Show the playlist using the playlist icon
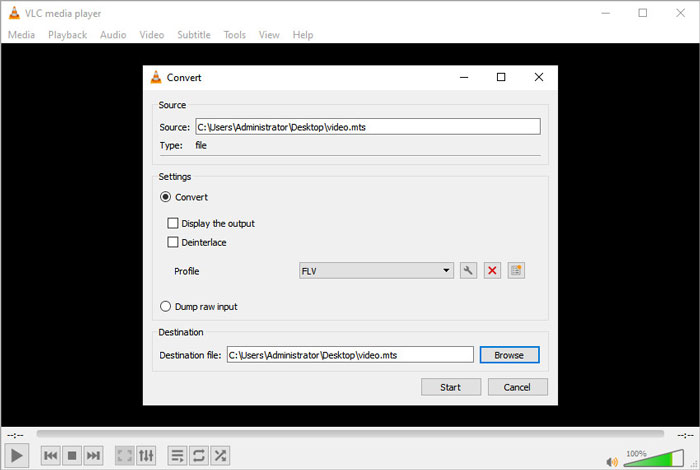The image size is (700, 470). [177, 455]
